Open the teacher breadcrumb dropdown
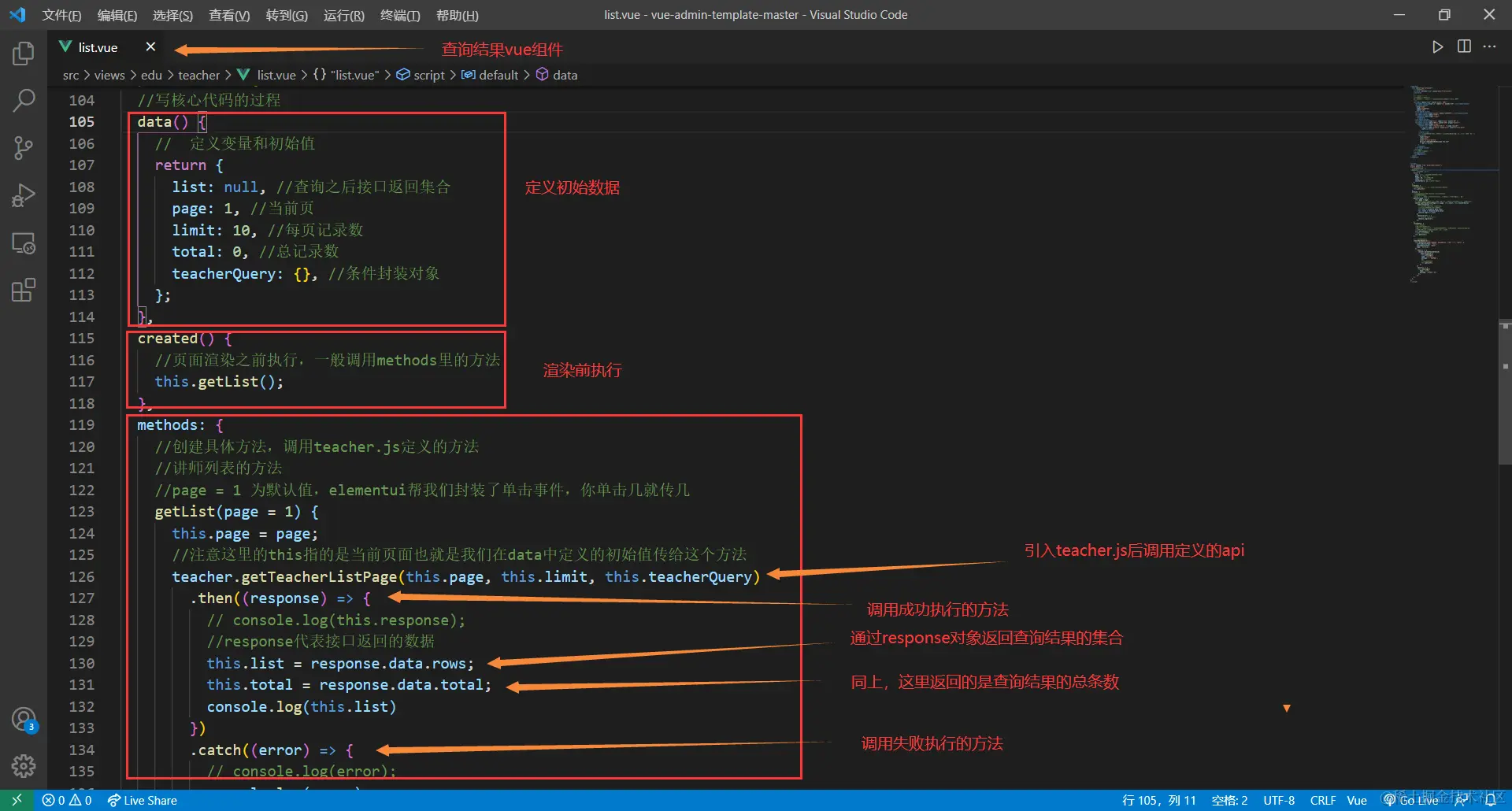Screen dimensions: 1512x811 (199, 75)
